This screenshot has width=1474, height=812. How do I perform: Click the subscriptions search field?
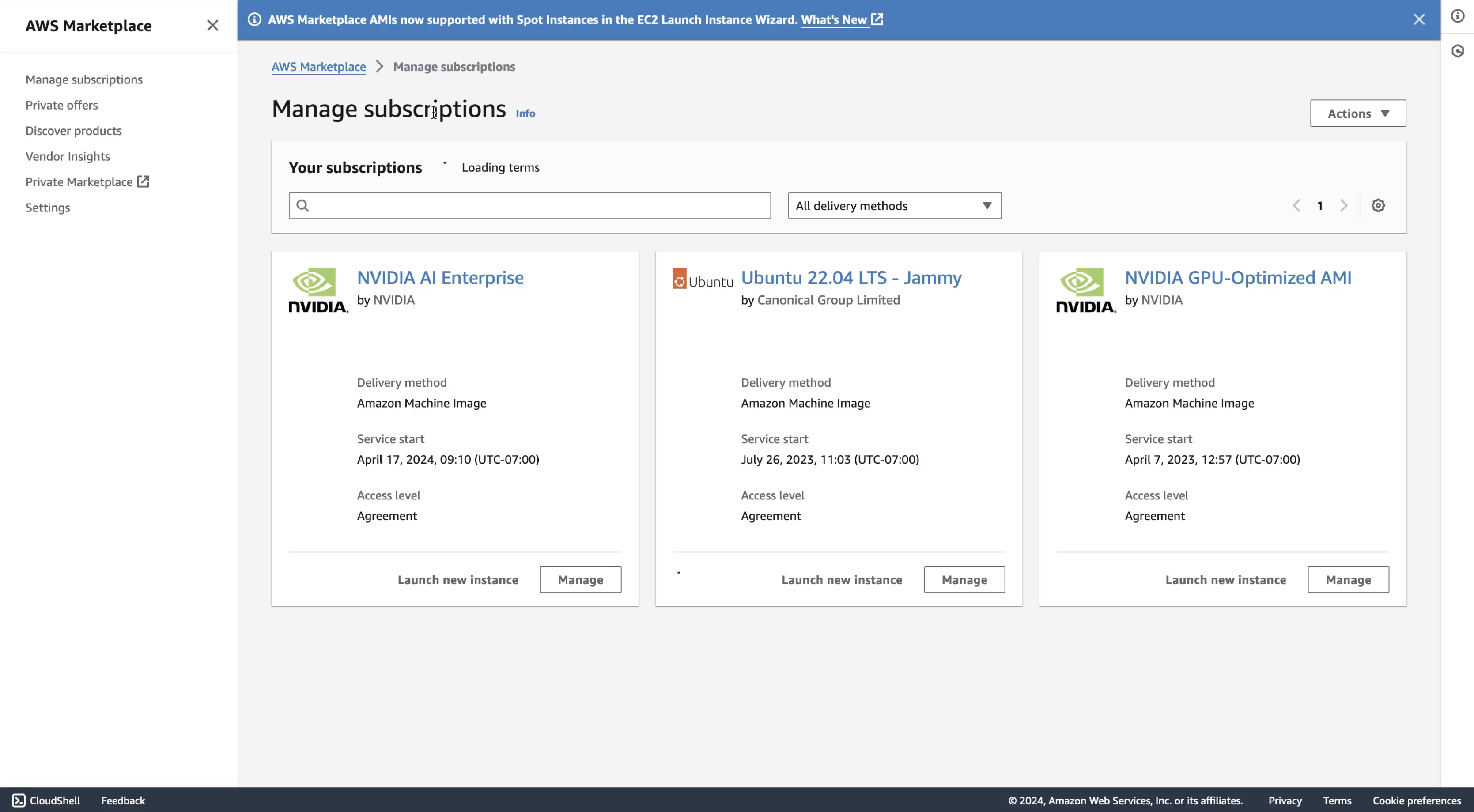pyautogui.click(x=529, y=205)
